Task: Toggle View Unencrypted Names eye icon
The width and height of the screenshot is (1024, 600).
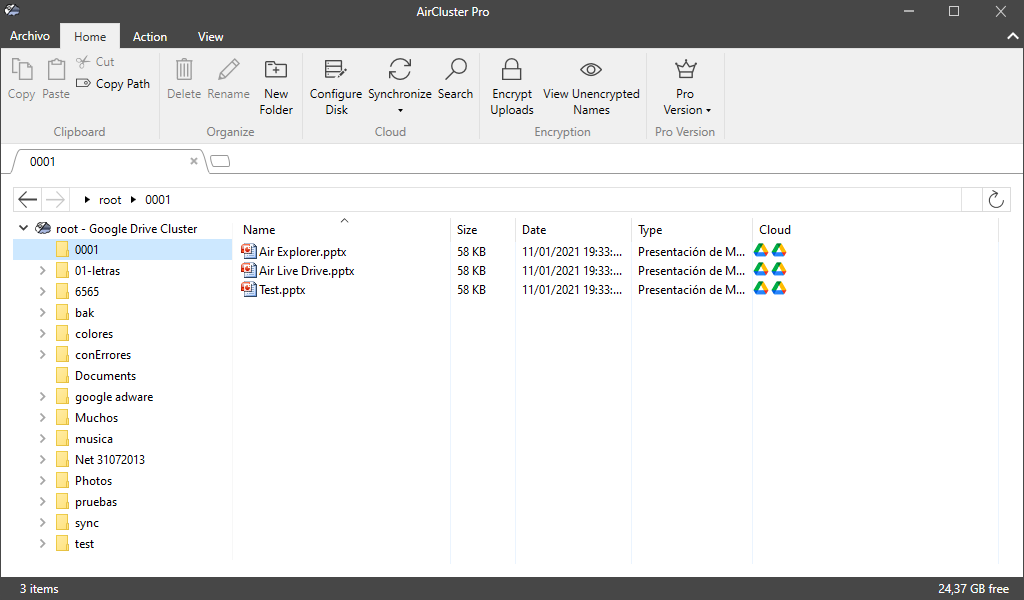Action: click(591, 69)
